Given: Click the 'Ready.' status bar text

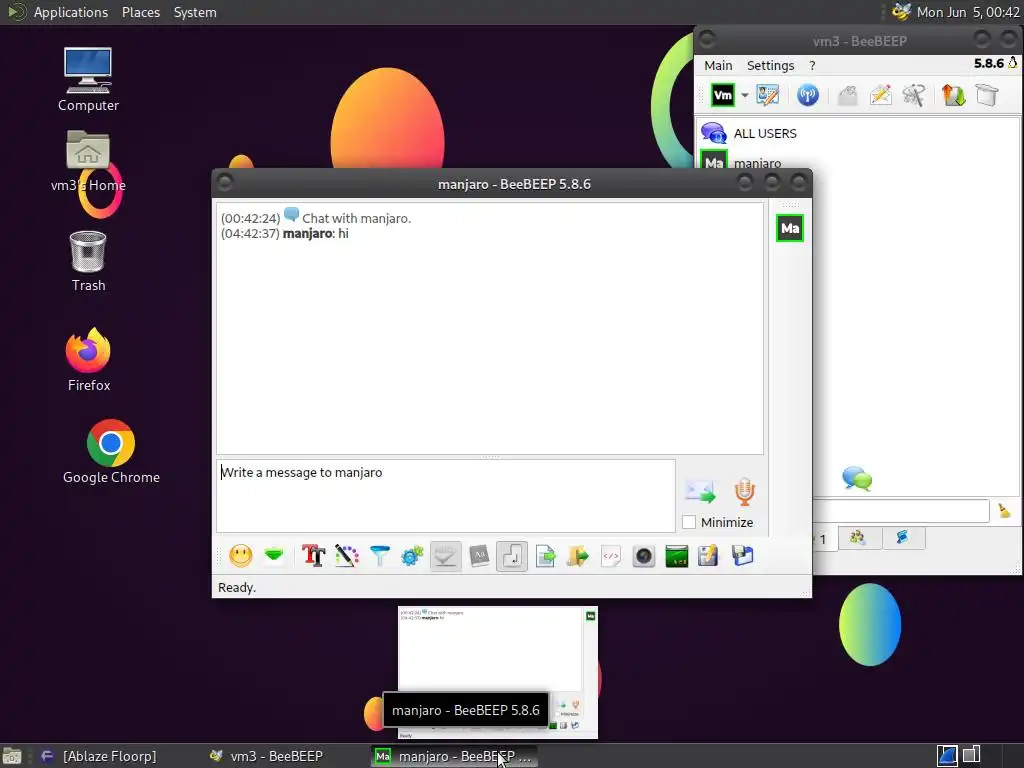Looking at the screenshot, I should tap(237, 588).
